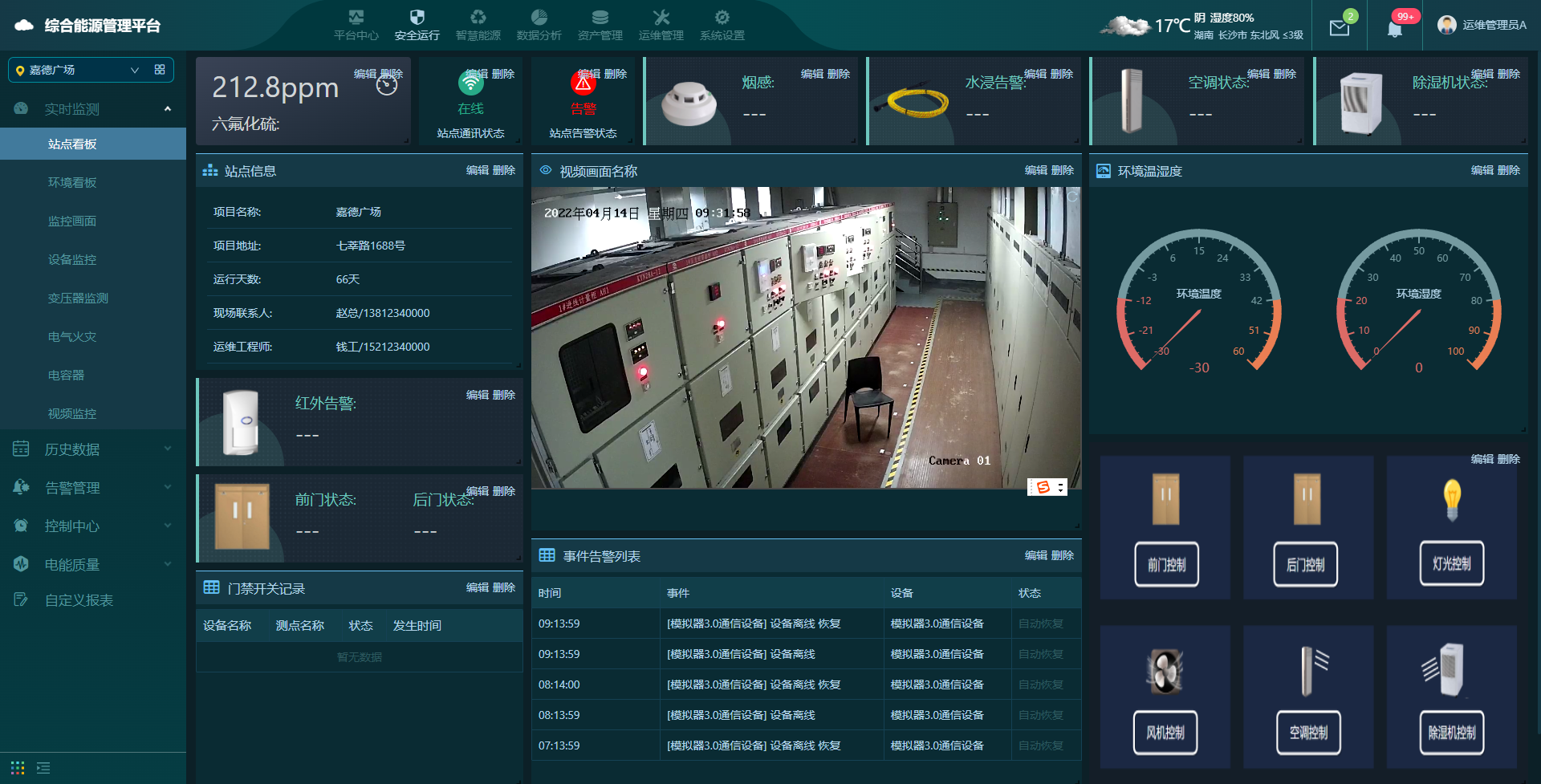Click the 环境温度 gauge dial
Viewport: 1541px width, 784px height.
click(x=1199, y=301)
